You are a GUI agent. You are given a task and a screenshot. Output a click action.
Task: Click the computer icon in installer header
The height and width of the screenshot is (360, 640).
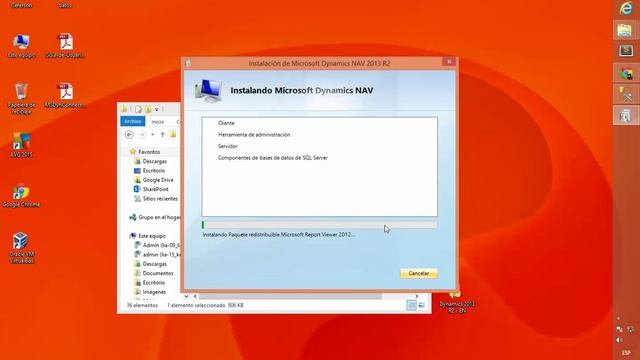[208, 91]
